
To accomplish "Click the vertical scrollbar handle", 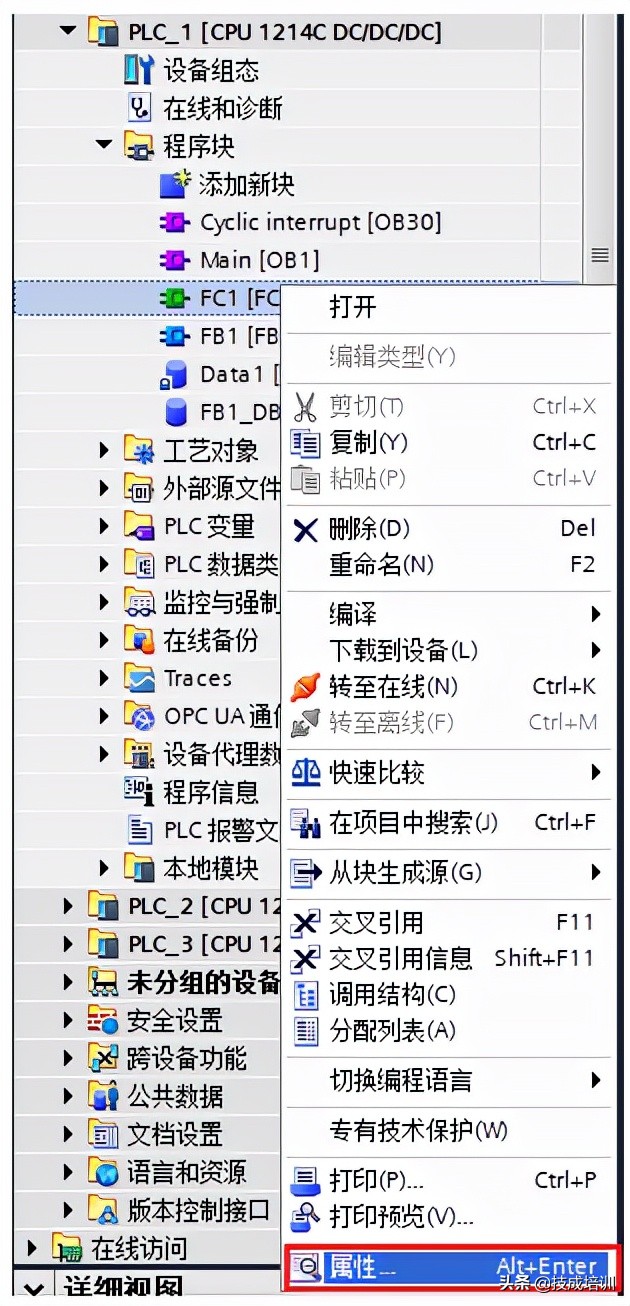I will (600, 253).
